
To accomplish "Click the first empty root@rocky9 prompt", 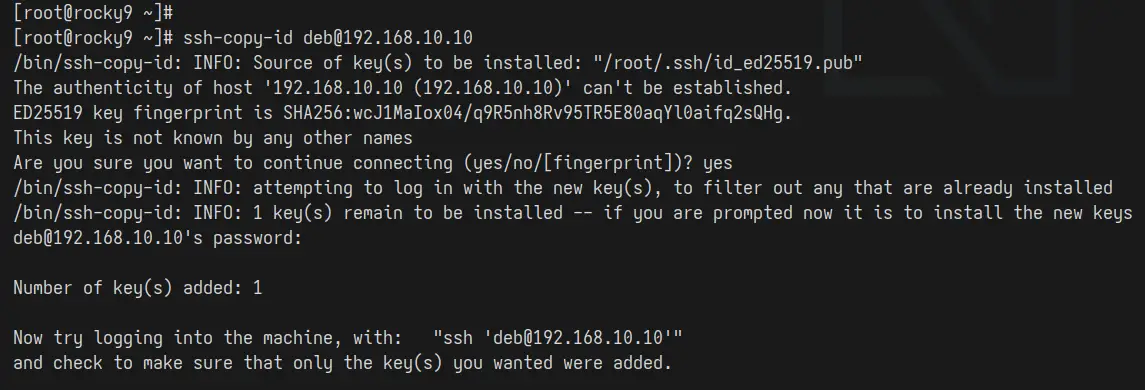I will pyautogui.click(x=93, y=12).
